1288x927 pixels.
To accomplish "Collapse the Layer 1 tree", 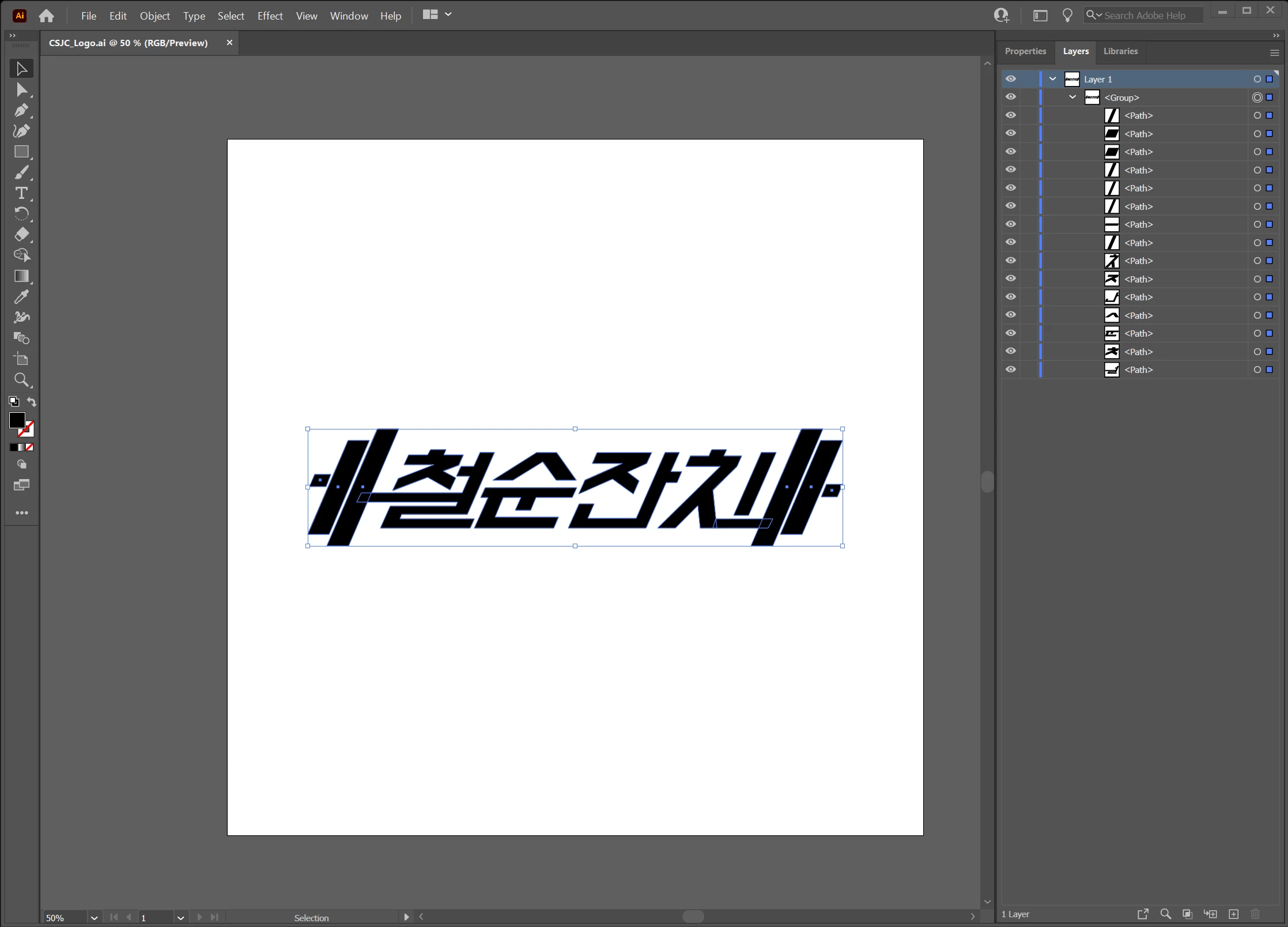I will click(x=1053, y=79).
